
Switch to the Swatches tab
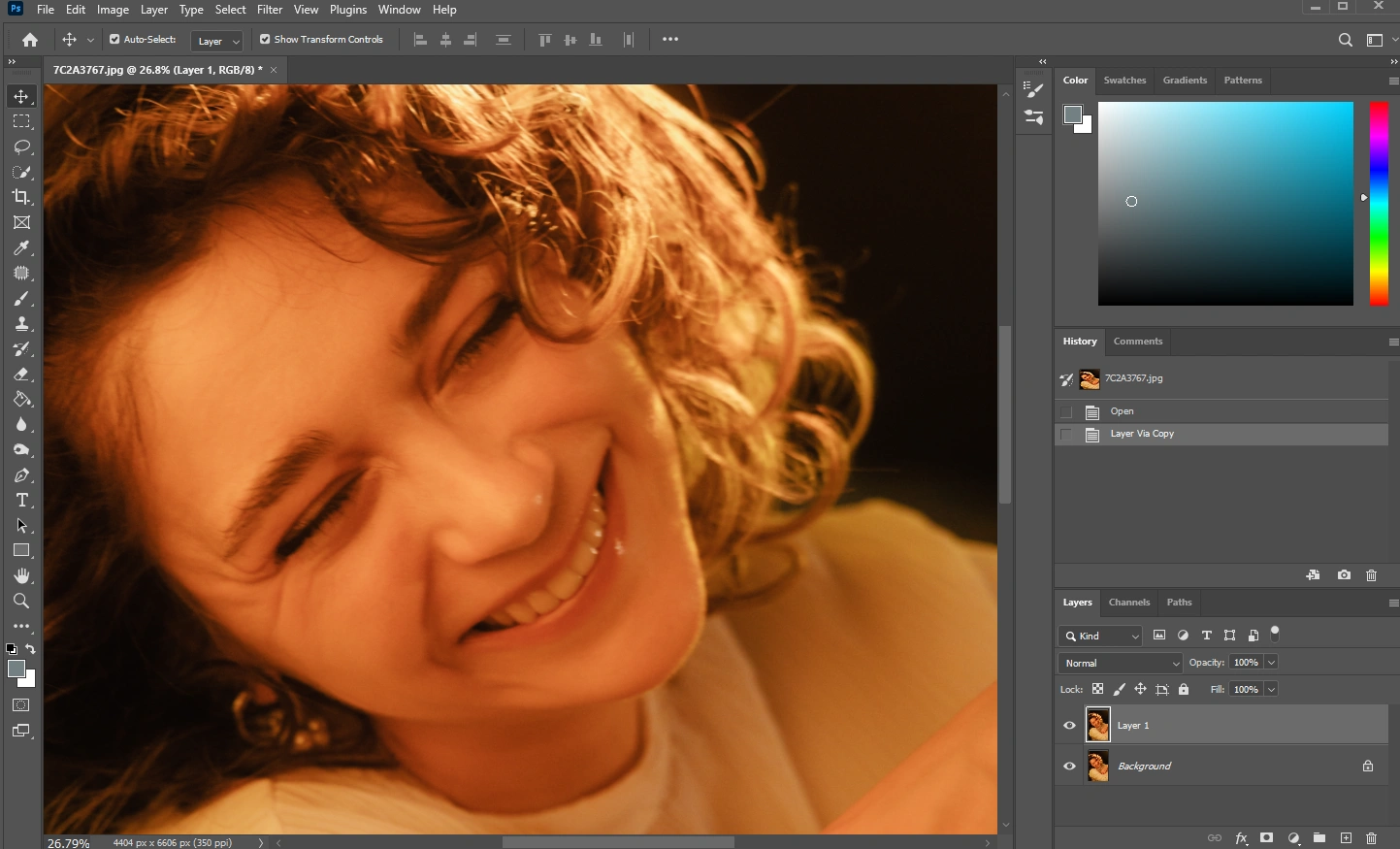pyautogui.click(x=1124, y=81)
